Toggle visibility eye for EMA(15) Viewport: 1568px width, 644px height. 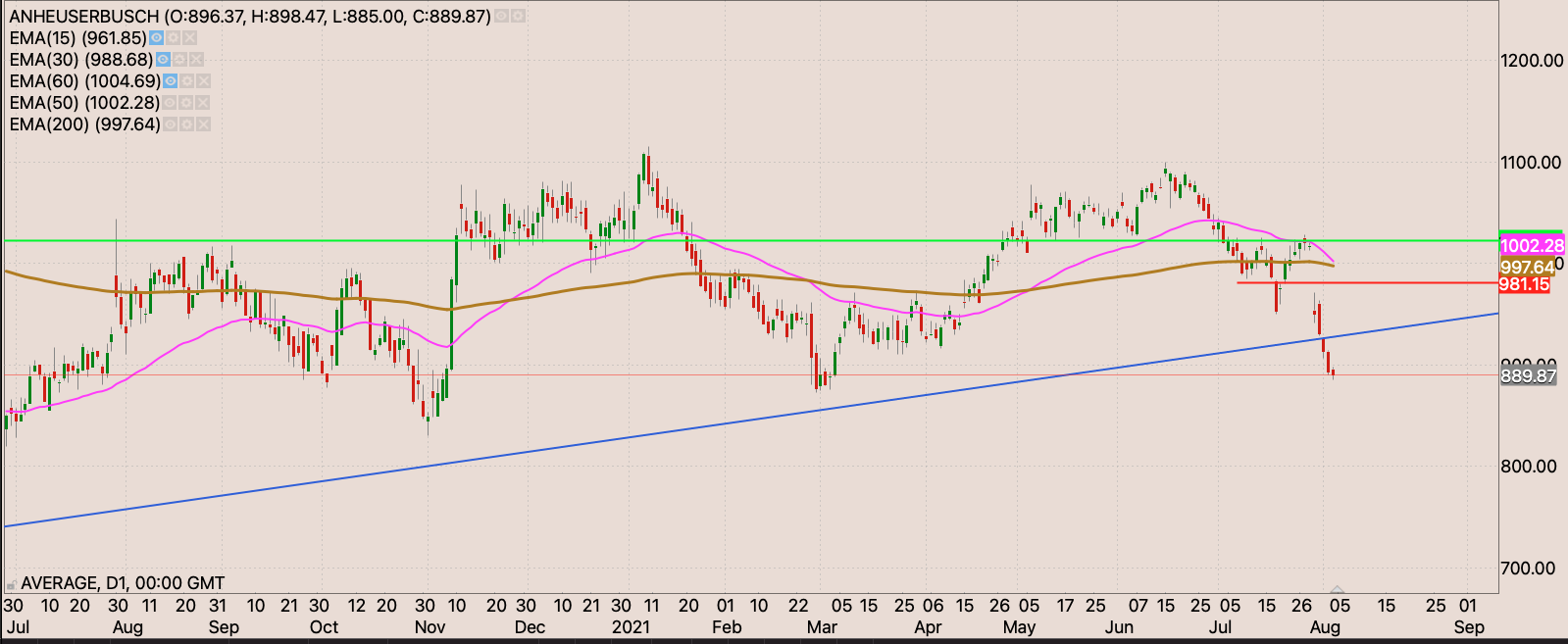coord(157,38)
